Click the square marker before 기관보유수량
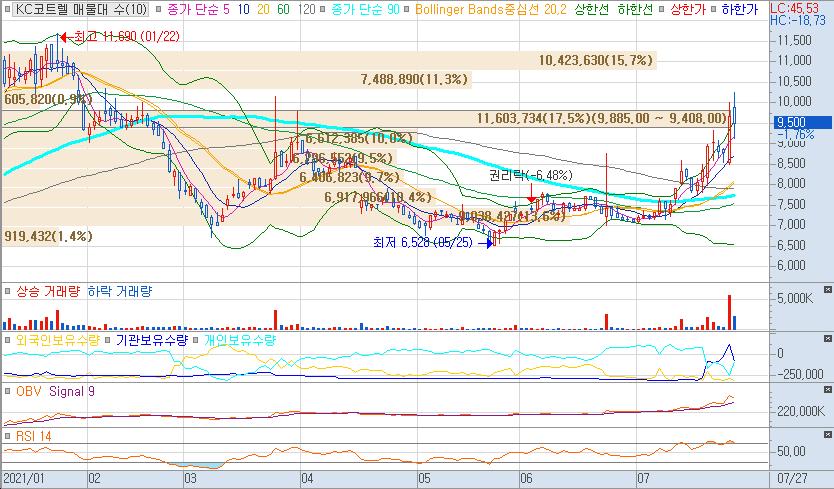 tap(108, 340)
